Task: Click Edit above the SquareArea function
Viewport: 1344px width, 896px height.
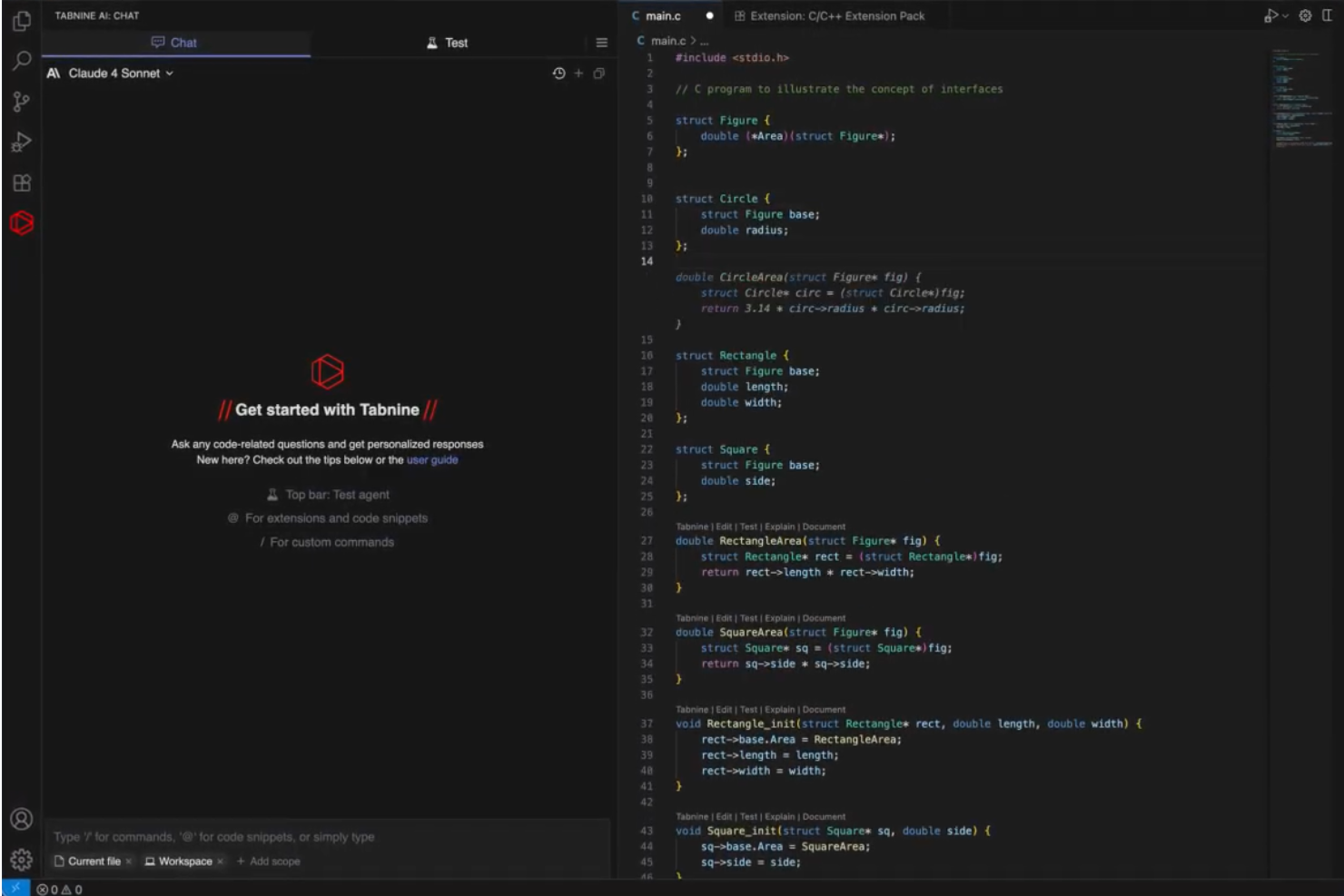Action: [x=724, y=618]
